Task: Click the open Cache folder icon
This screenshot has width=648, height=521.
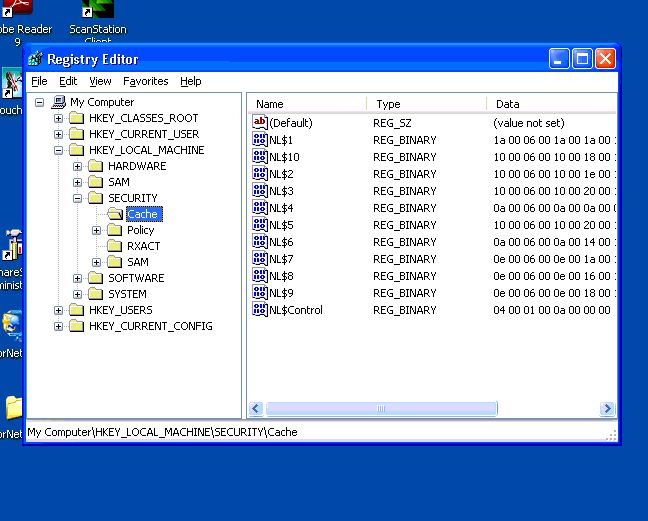Action: [115, 214]
